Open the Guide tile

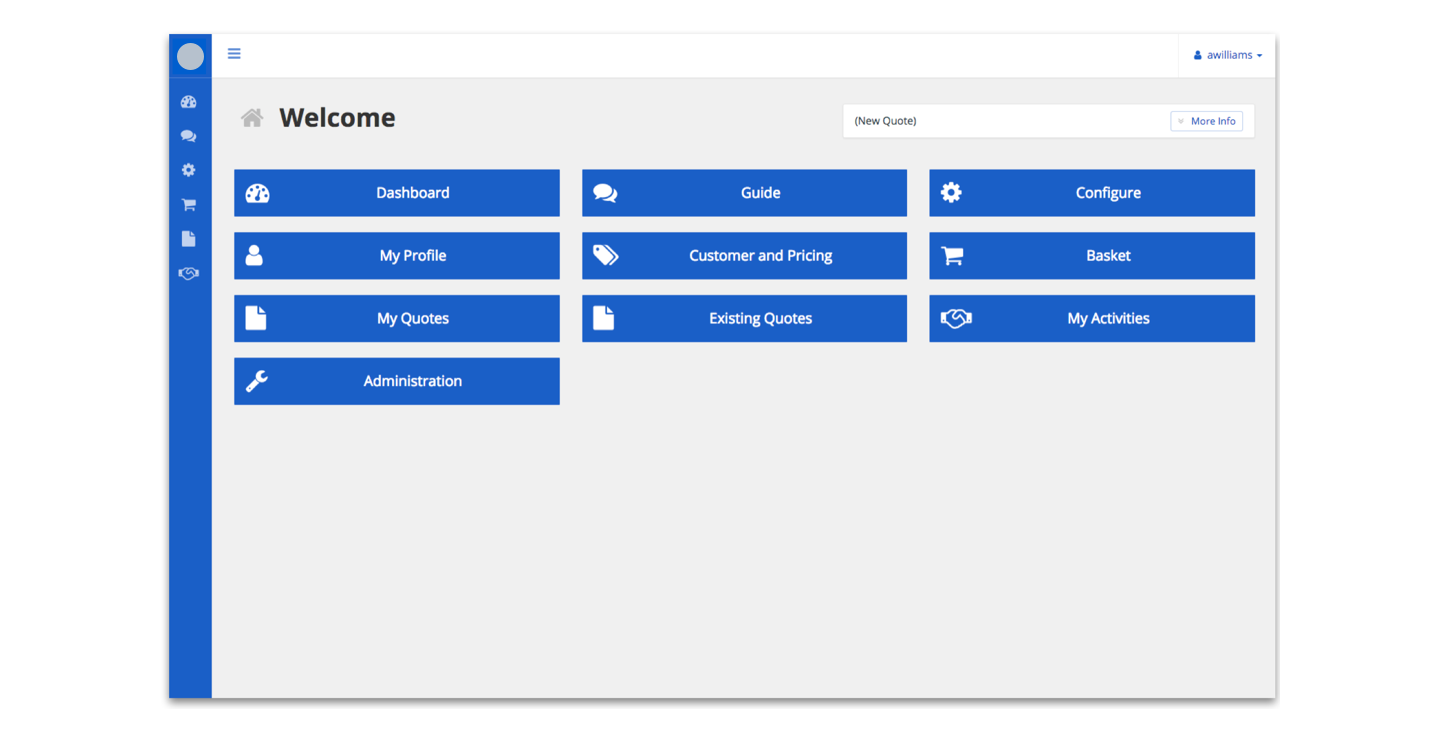pyautogui.click(x=744, y=193)
